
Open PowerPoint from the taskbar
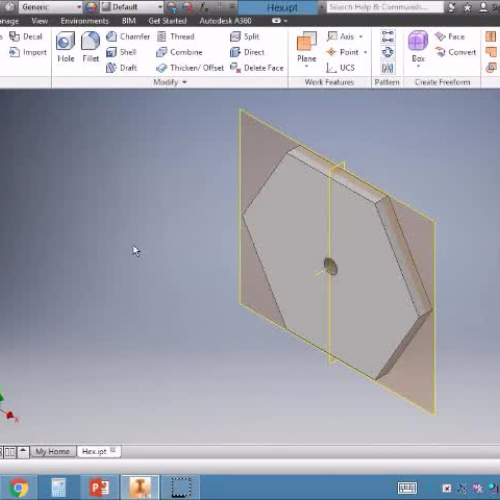pyautogui.click(x=99, y=488)
